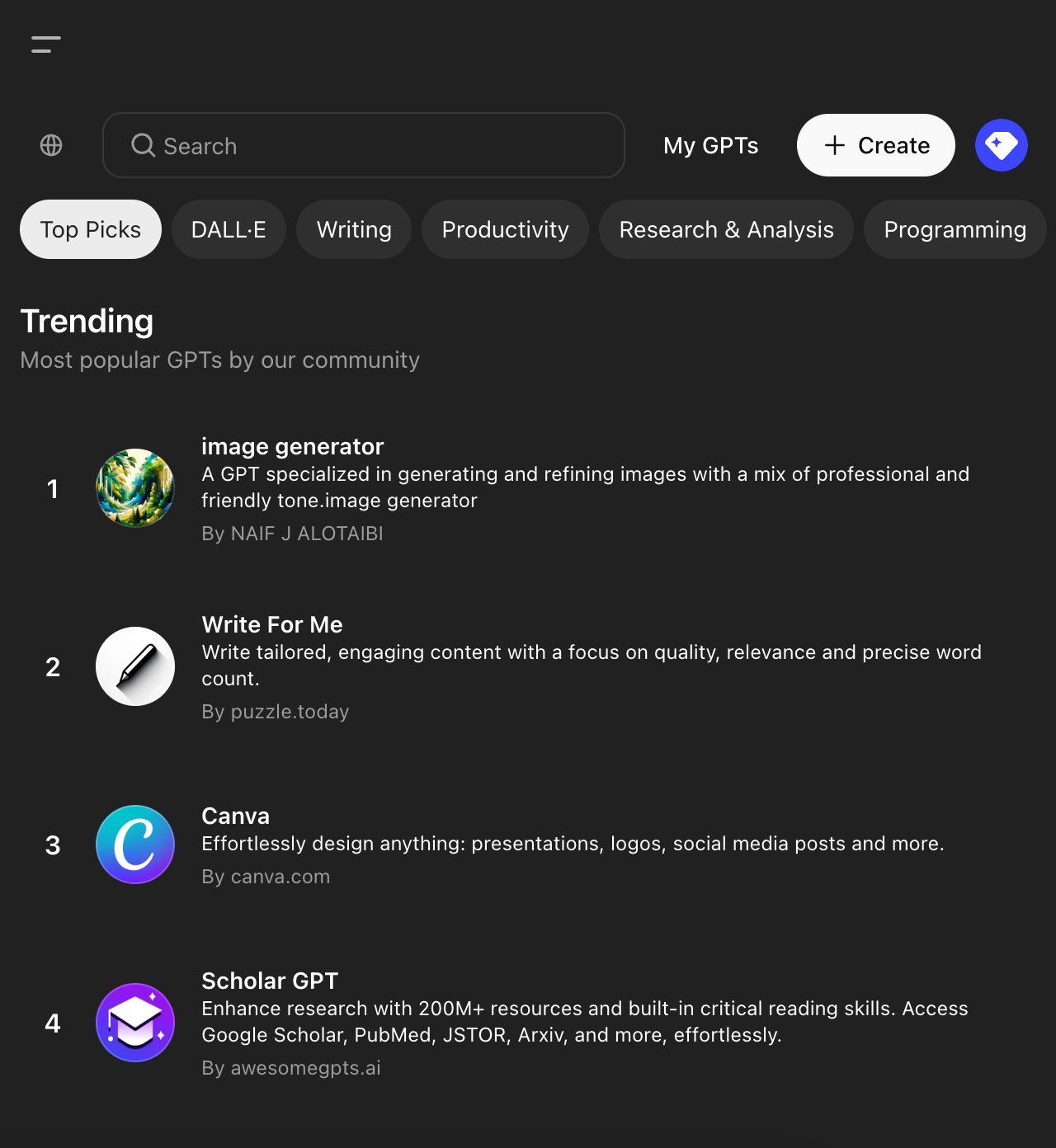Screen dimensions: 1056x1148
Task: Open the Scholar GPT title link
Action: tap(270, 981)
